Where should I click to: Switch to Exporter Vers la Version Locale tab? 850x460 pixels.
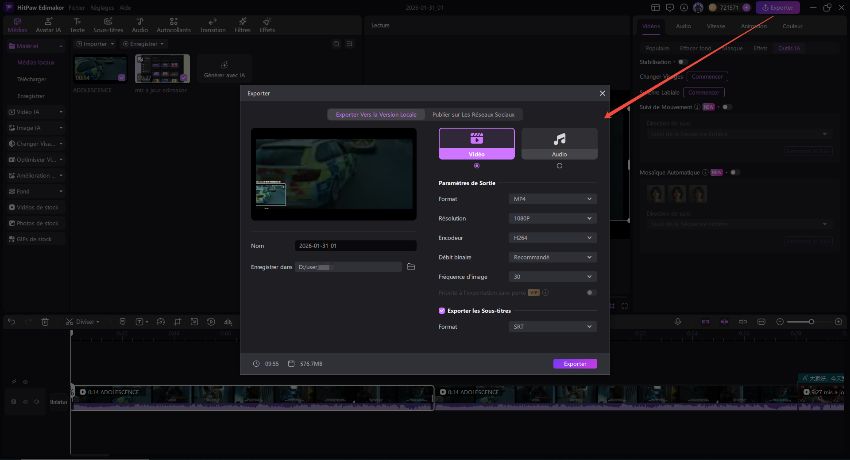coord(376,114)
